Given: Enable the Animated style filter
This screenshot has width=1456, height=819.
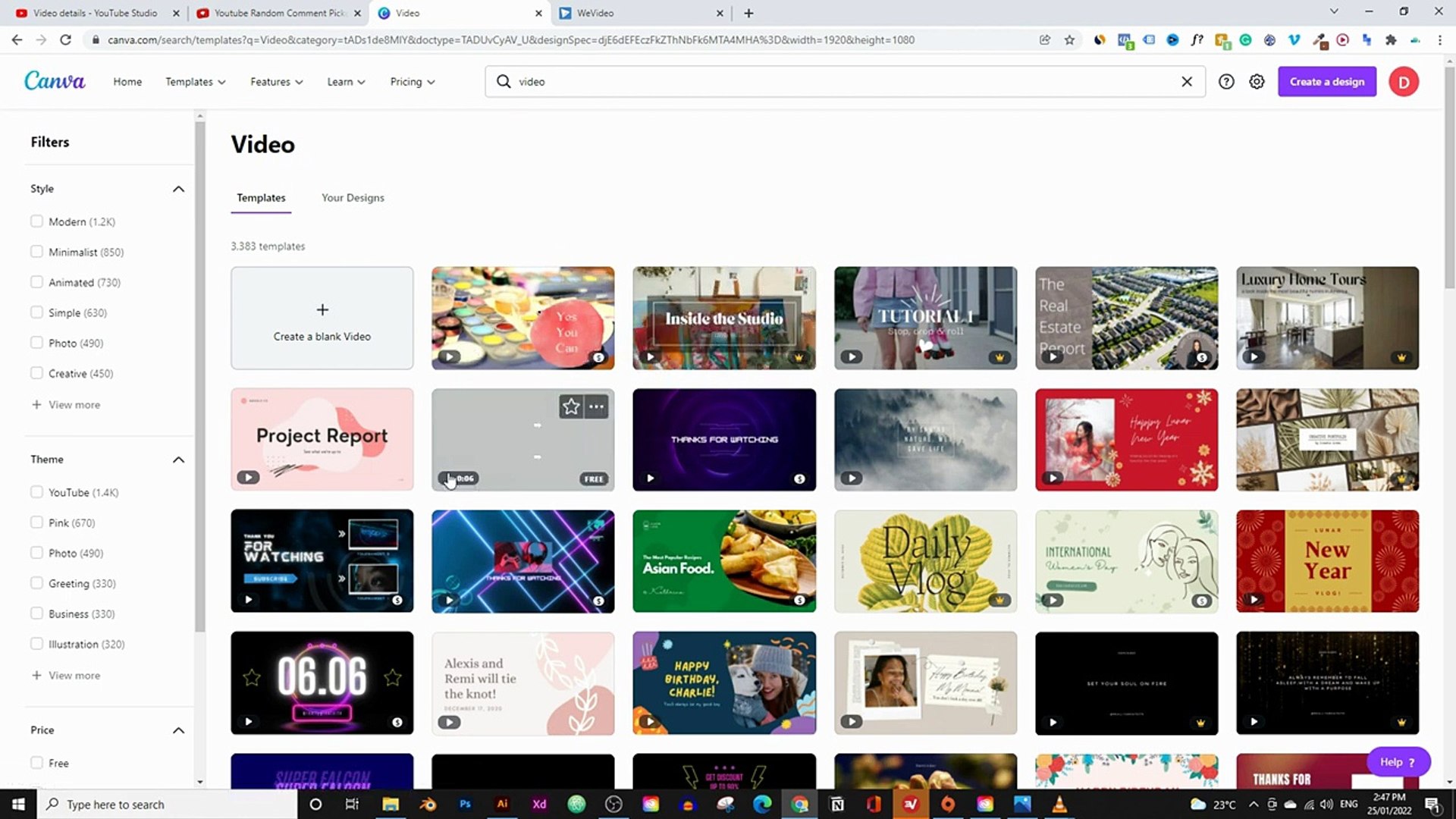Looking at the screenshot, I should tap(36, 281).
